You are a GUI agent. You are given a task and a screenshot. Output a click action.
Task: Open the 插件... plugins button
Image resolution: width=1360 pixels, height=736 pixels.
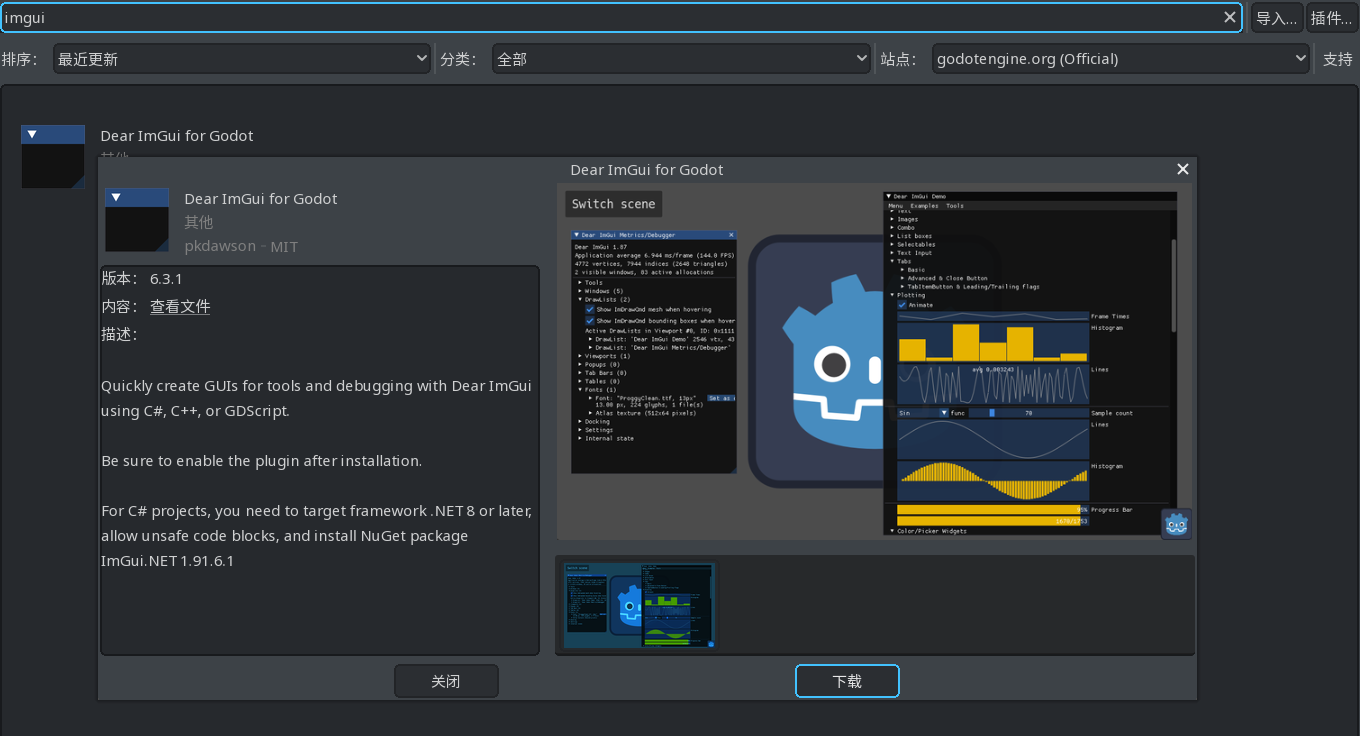(x=1331, y=17)
